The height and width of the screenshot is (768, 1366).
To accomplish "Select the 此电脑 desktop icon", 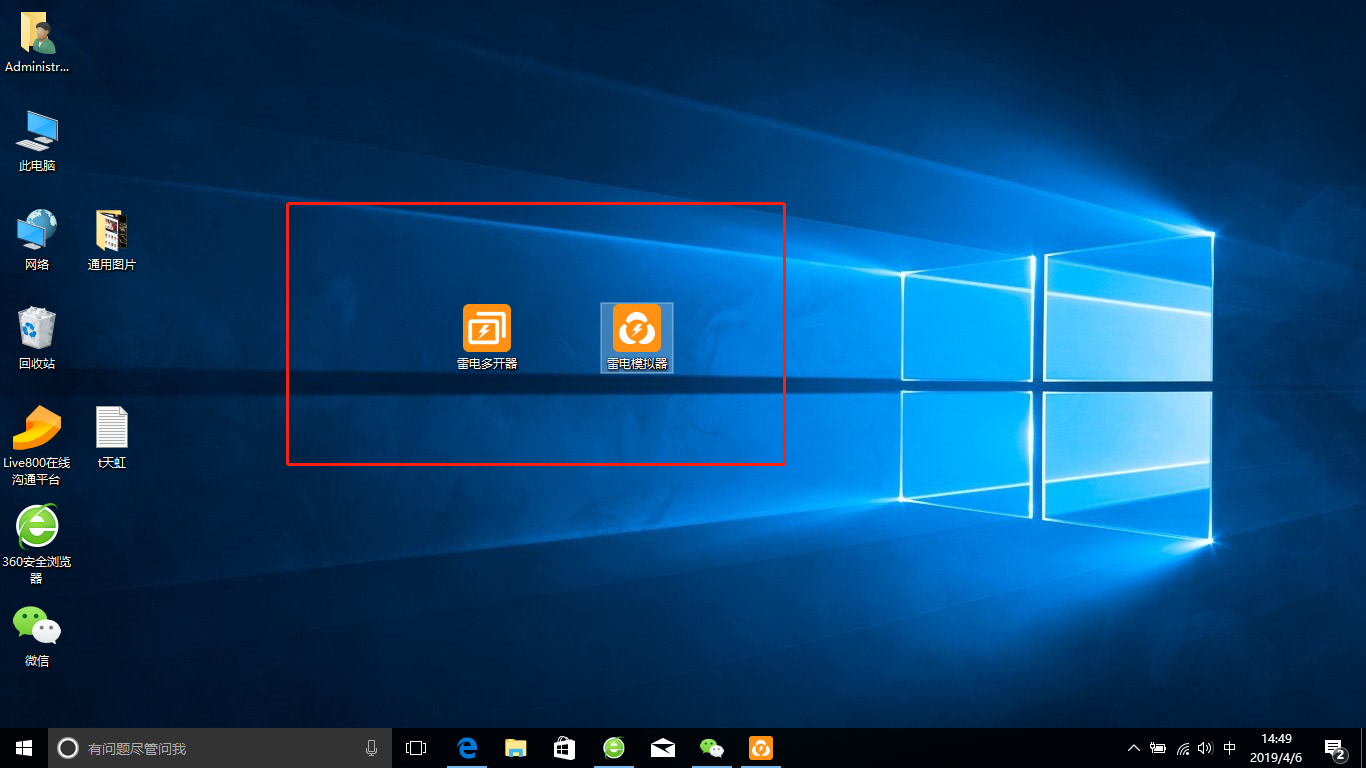I will (x=37, y=141).
